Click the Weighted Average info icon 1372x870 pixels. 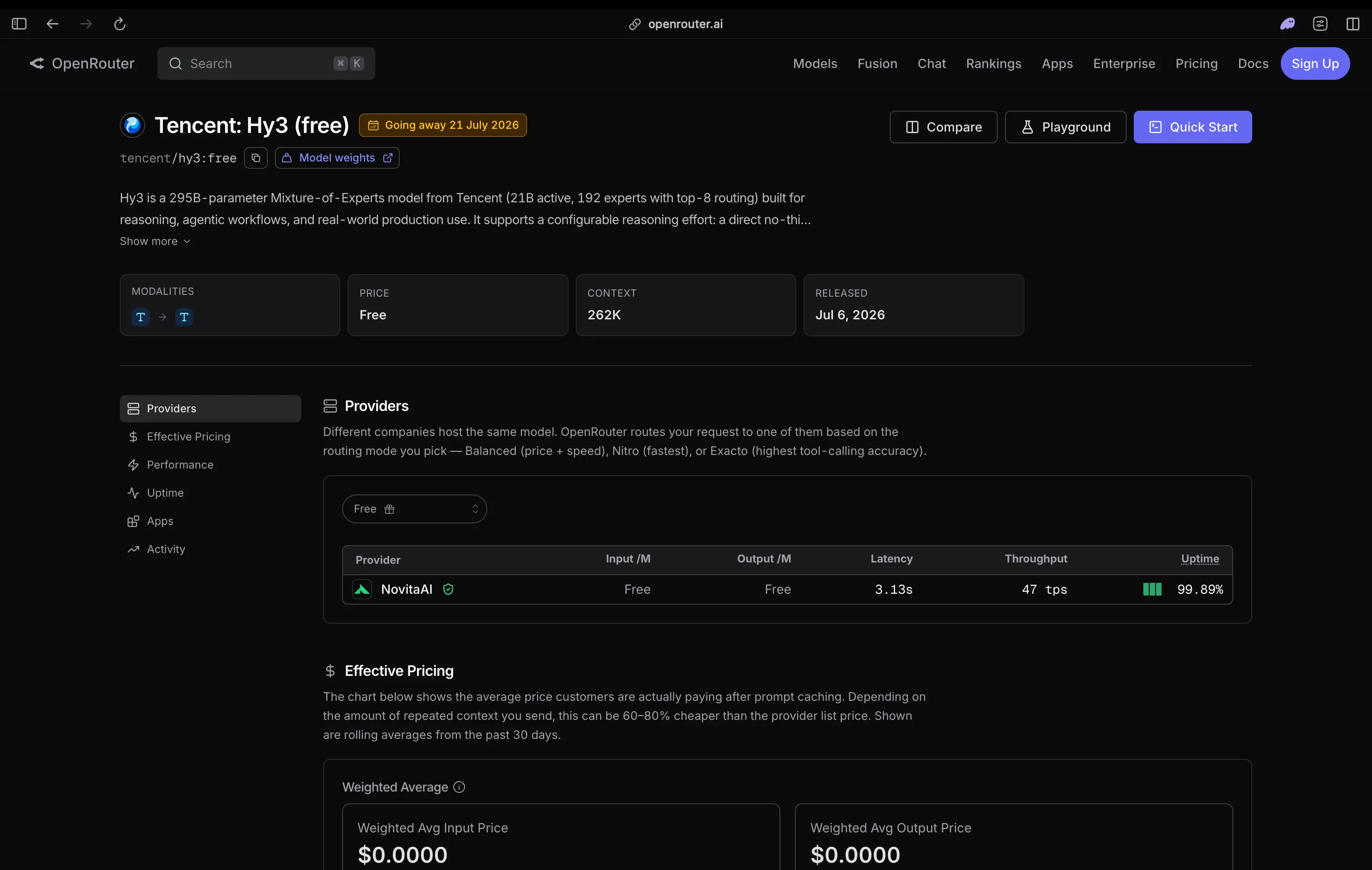459,787
